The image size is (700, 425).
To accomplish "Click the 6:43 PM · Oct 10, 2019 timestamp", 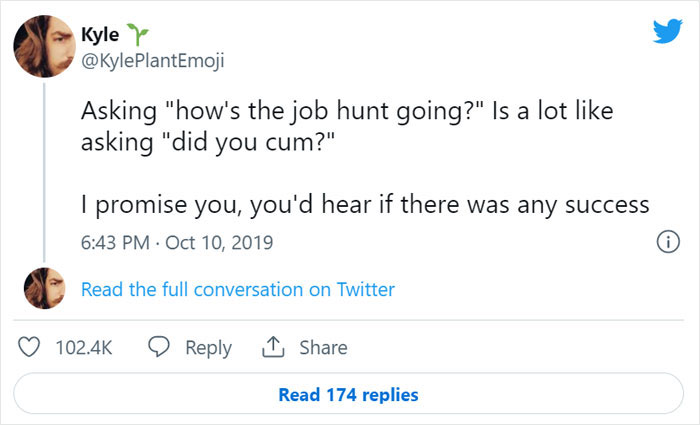I will click(x=177, y=243).
